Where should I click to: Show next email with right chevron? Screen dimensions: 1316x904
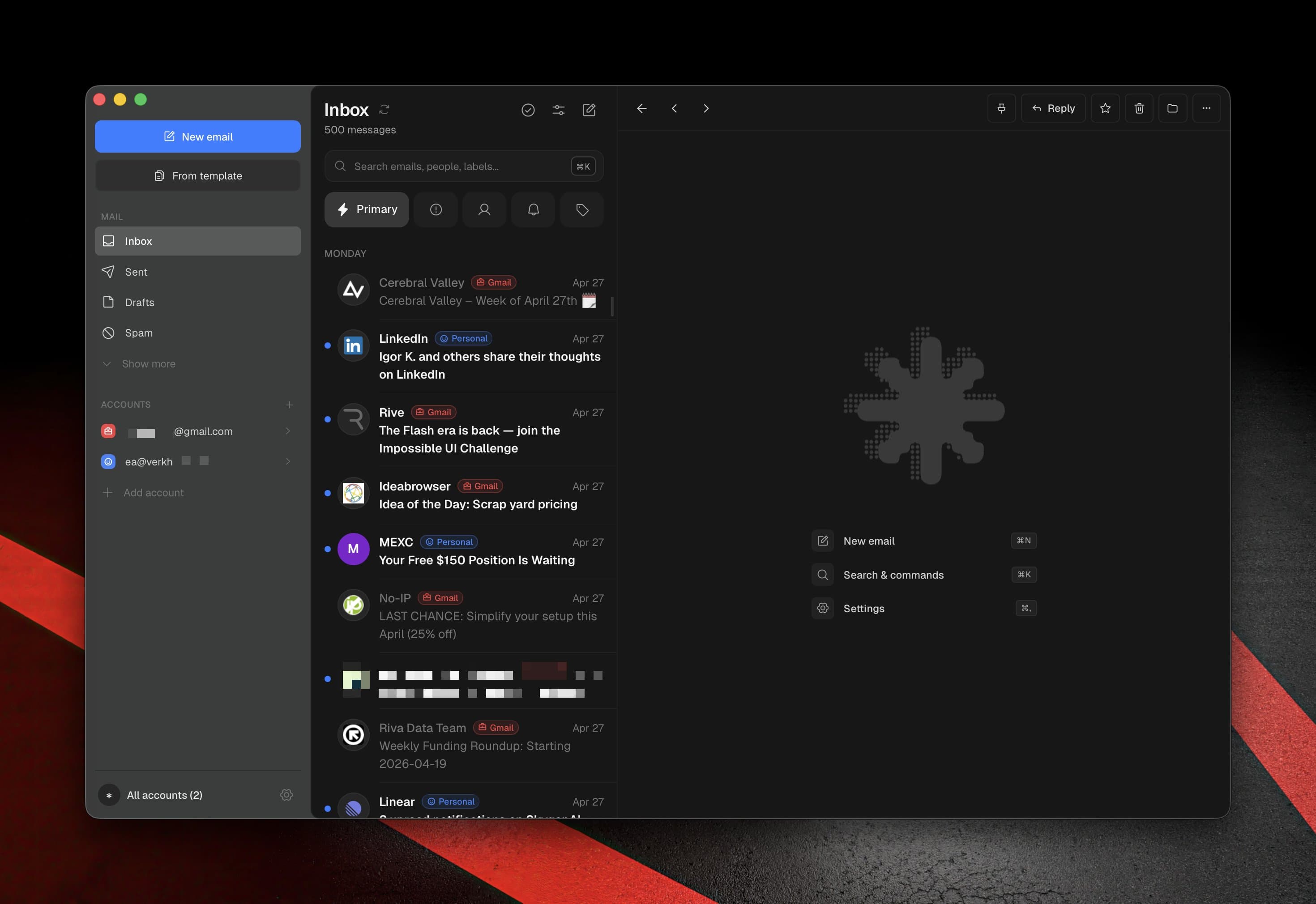click(706, 108)
